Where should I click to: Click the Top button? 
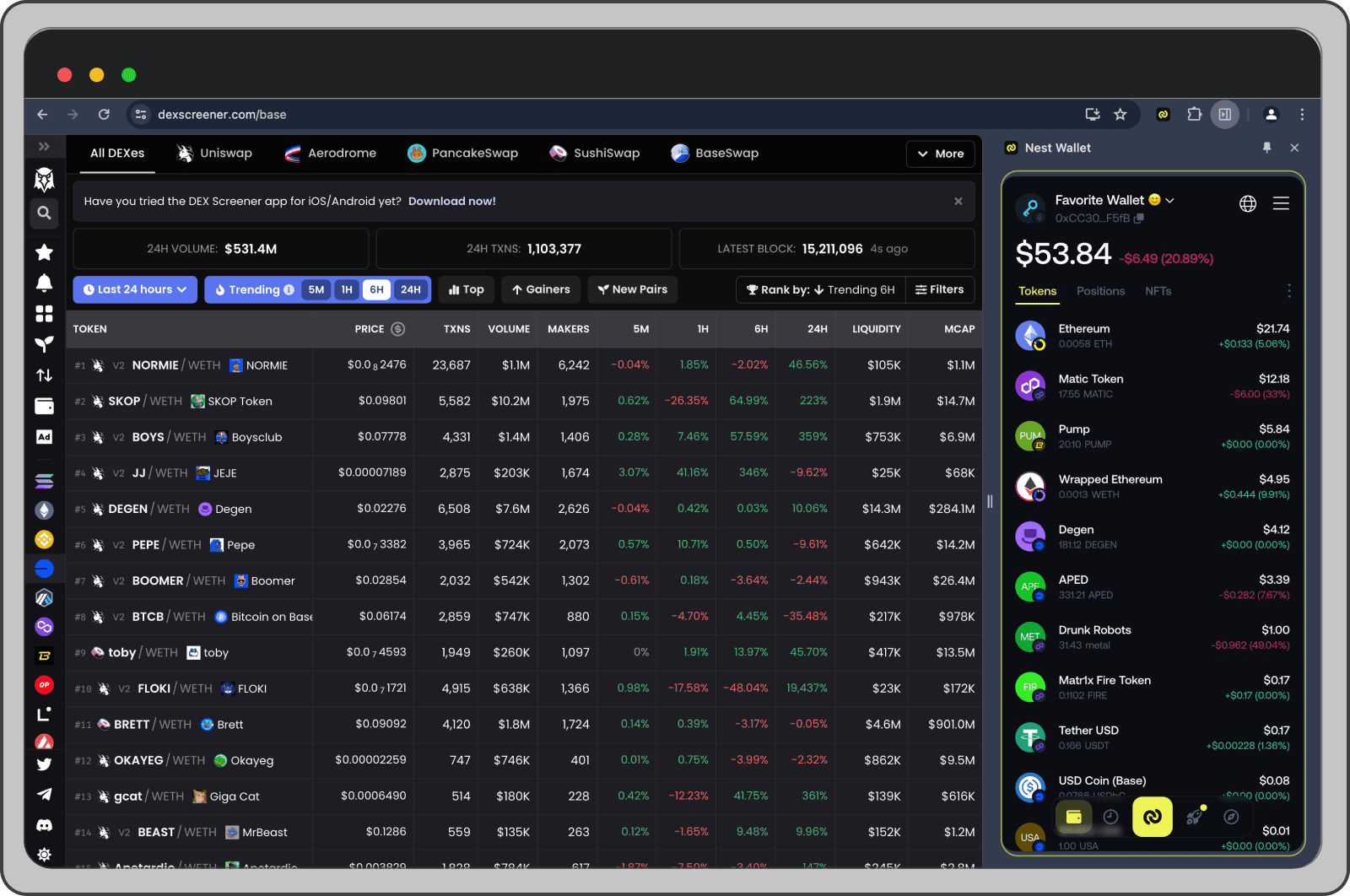467,289
